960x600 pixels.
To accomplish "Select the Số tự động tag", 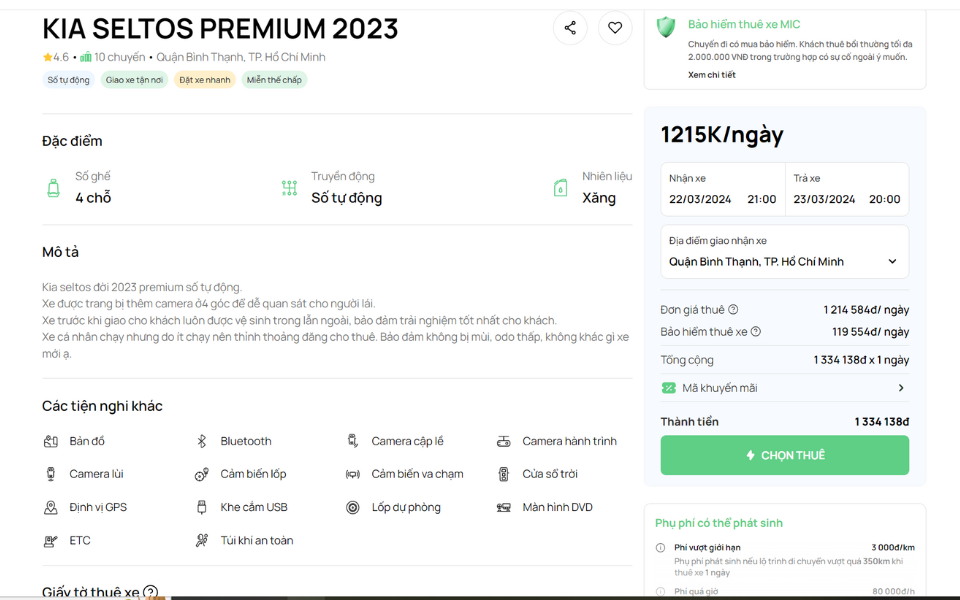I will pos(69,80).
